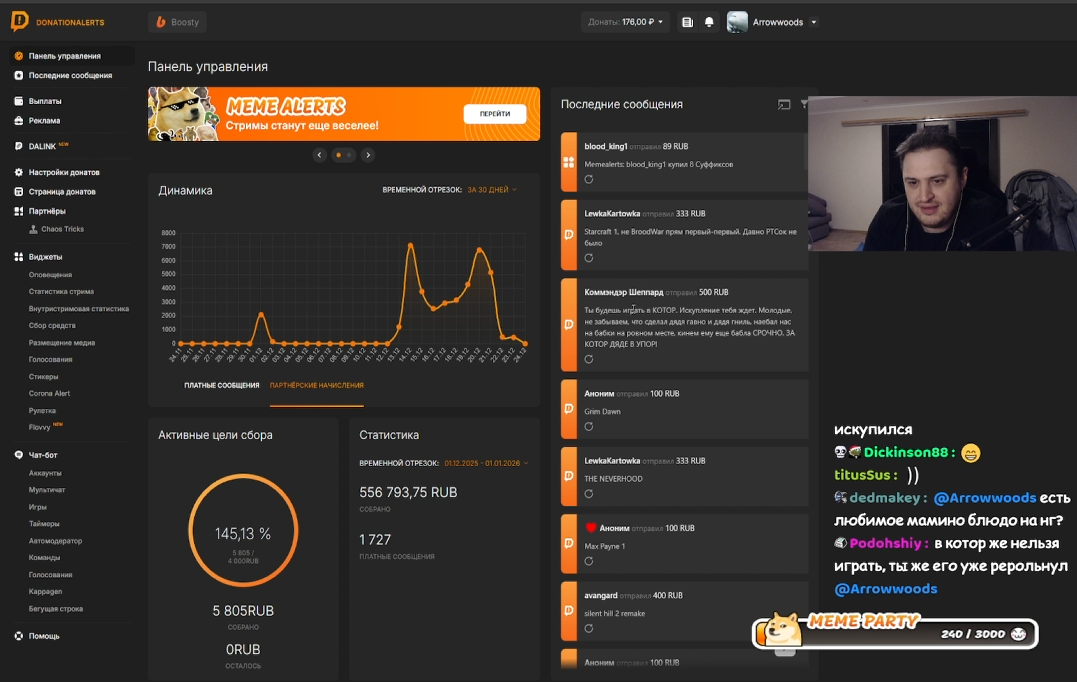Switch to Партнёрские начисления chart tab
The width and height of the screenshot is (1077, 682).
[x=317, y=386]
